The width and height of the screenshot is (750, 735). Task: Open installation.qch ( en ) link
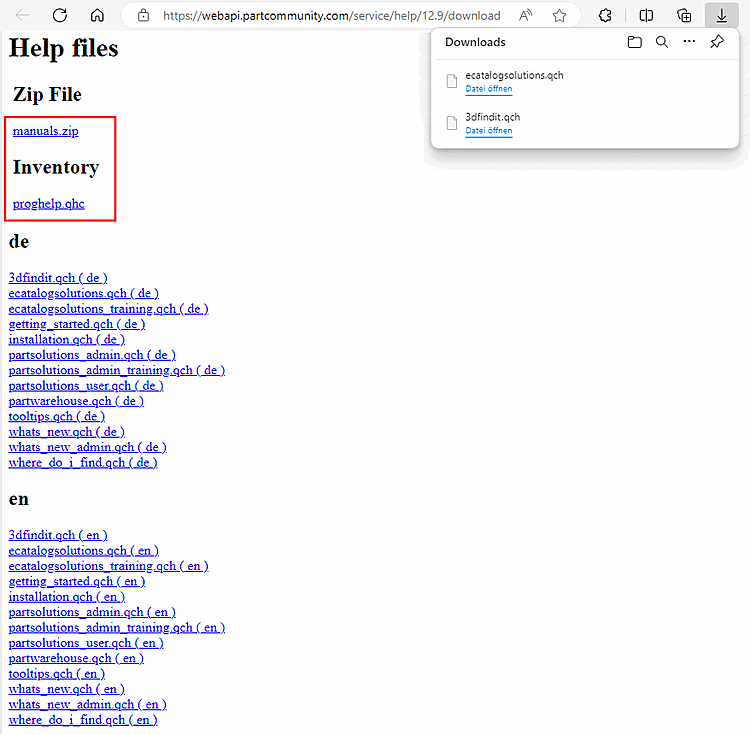(66, 597)
